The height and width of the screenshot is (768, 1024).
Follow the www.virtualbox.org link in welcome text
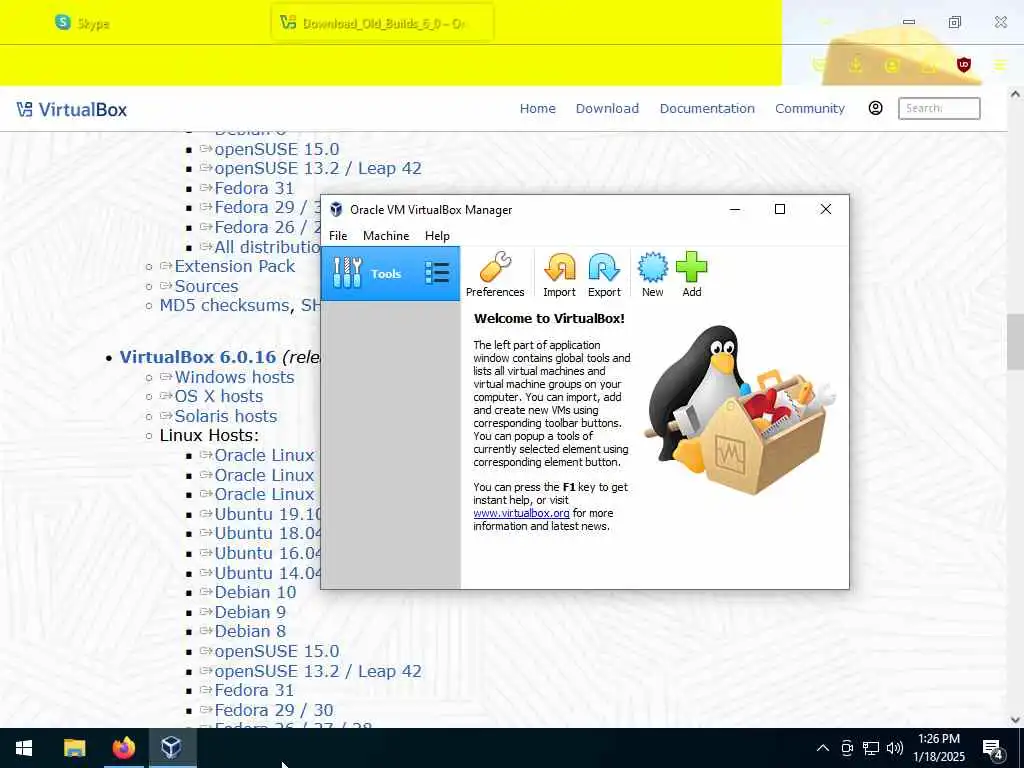pos(521,513)
